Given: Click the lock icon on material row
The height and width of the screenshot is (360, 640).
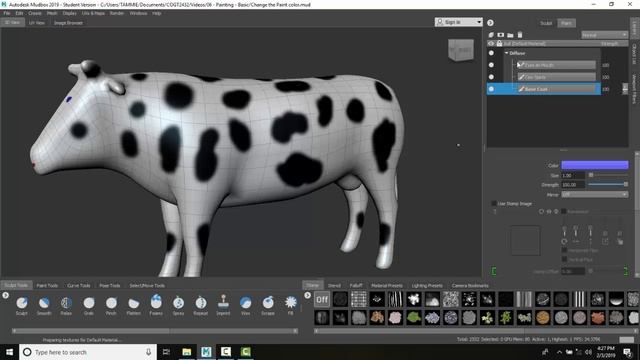Looking at the screenshot, I should (499, 43).
